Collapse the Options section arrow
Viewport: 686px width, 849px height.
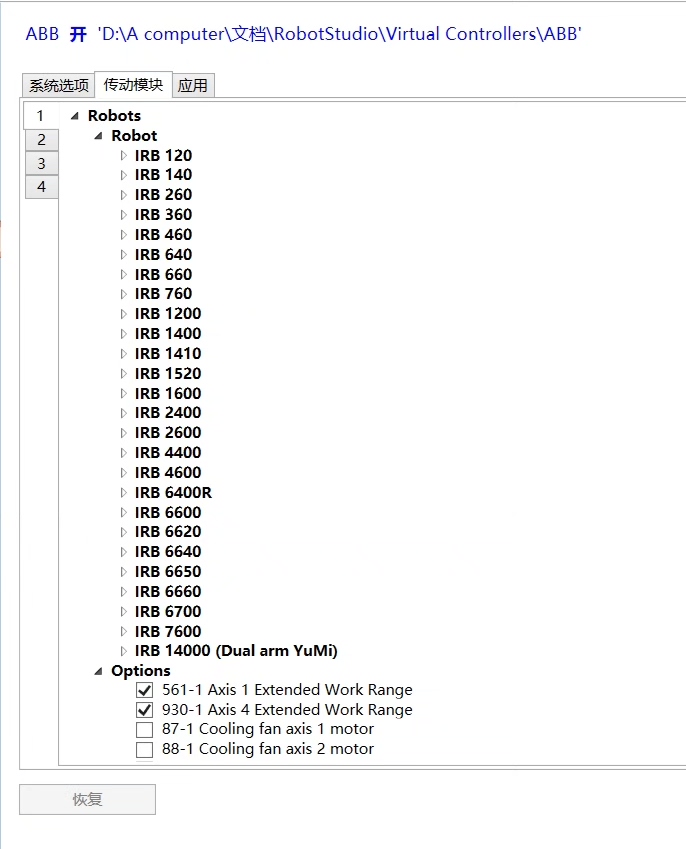click(99, 671)
